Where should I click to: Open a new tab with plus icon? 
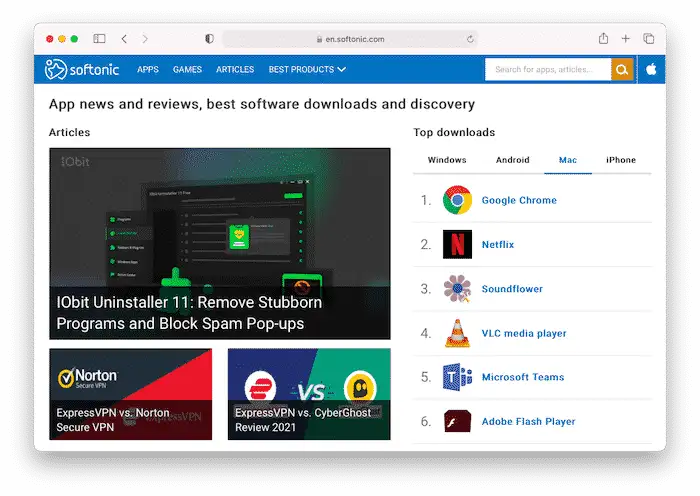click(x=625, y=39)
